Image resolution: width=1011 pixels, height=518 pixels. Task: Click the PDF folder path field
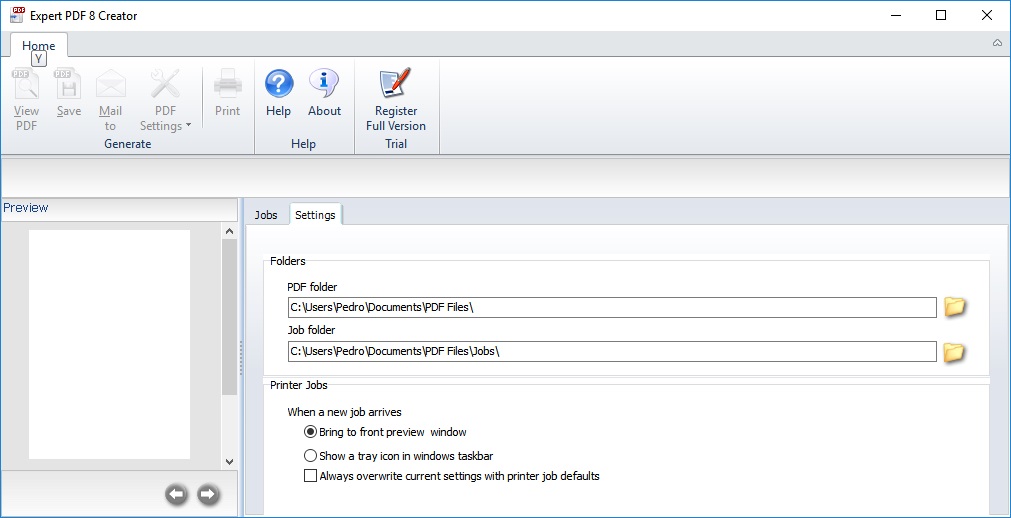click(x=611, y=307)
